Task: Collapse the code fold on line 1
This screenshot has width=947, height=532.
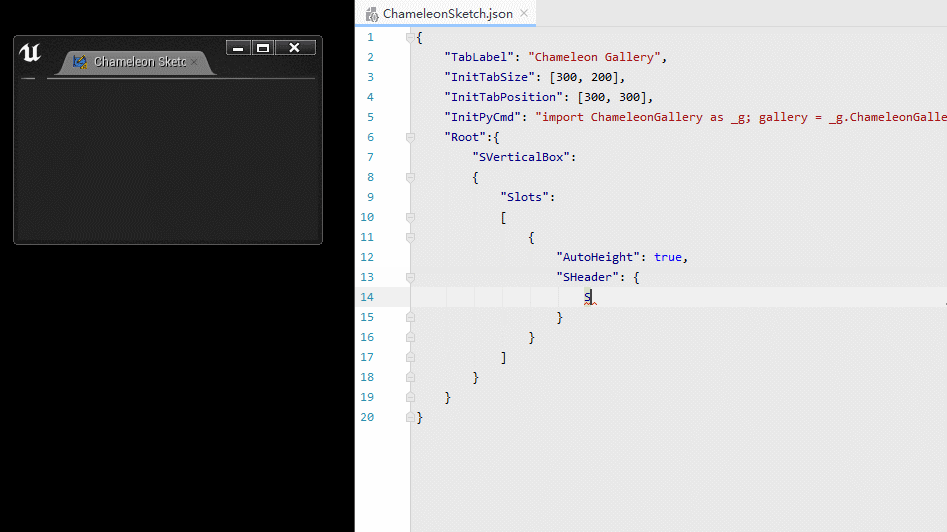Action: [x=410, y=37]
